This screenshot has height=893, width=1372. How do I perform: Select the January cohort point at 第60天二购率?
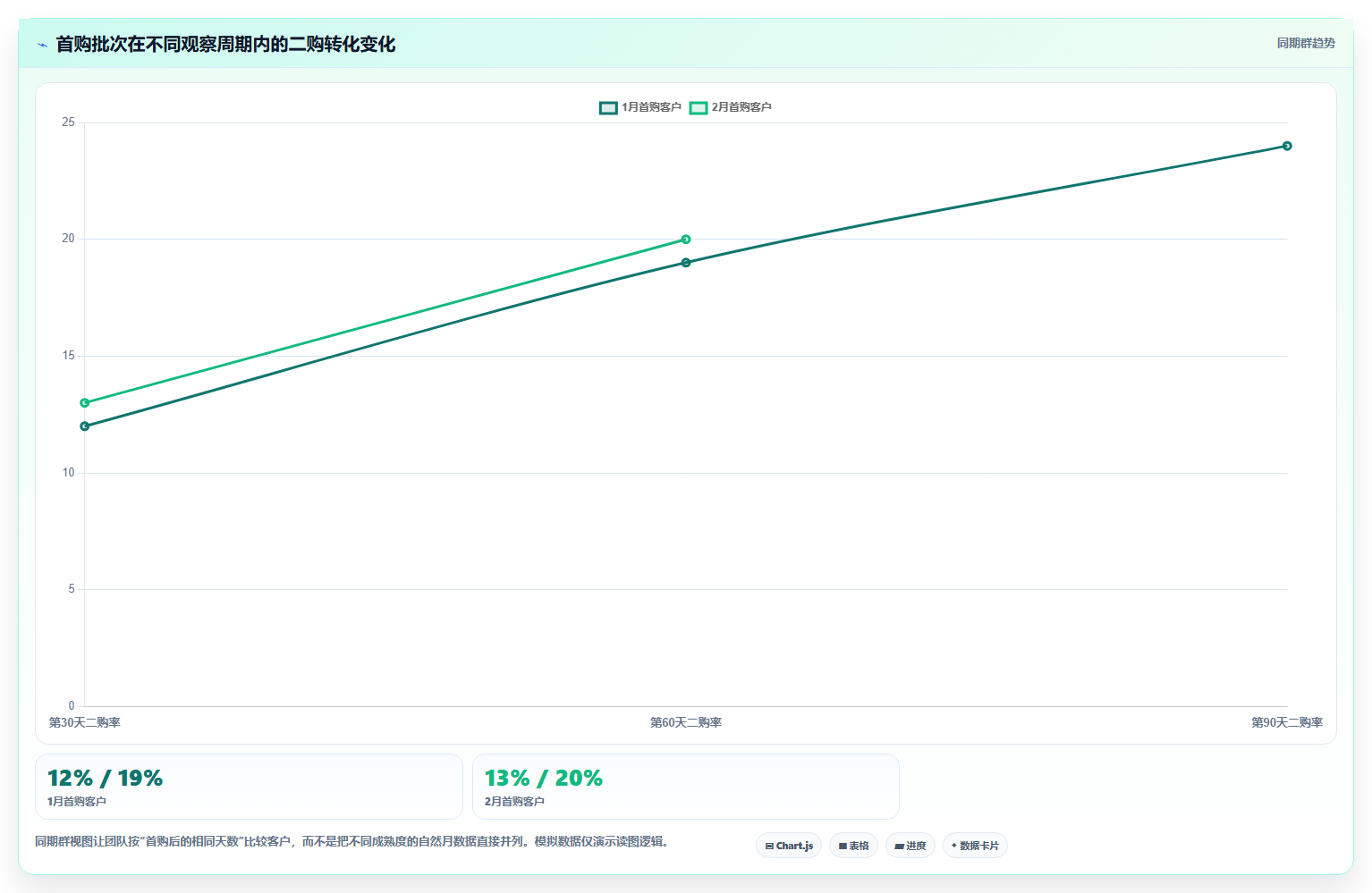click(686, 263)
